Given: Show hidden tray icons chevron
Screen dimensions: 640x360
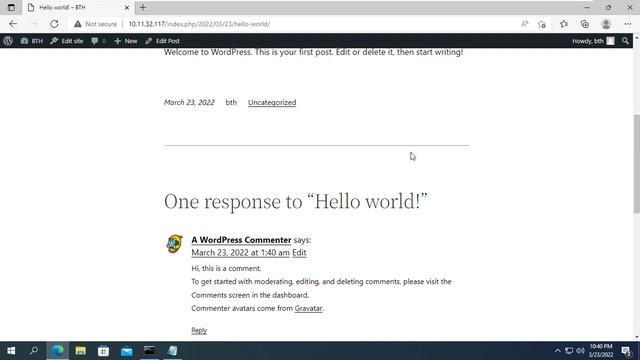Looking at the screenshot, I should pos(558,351).
